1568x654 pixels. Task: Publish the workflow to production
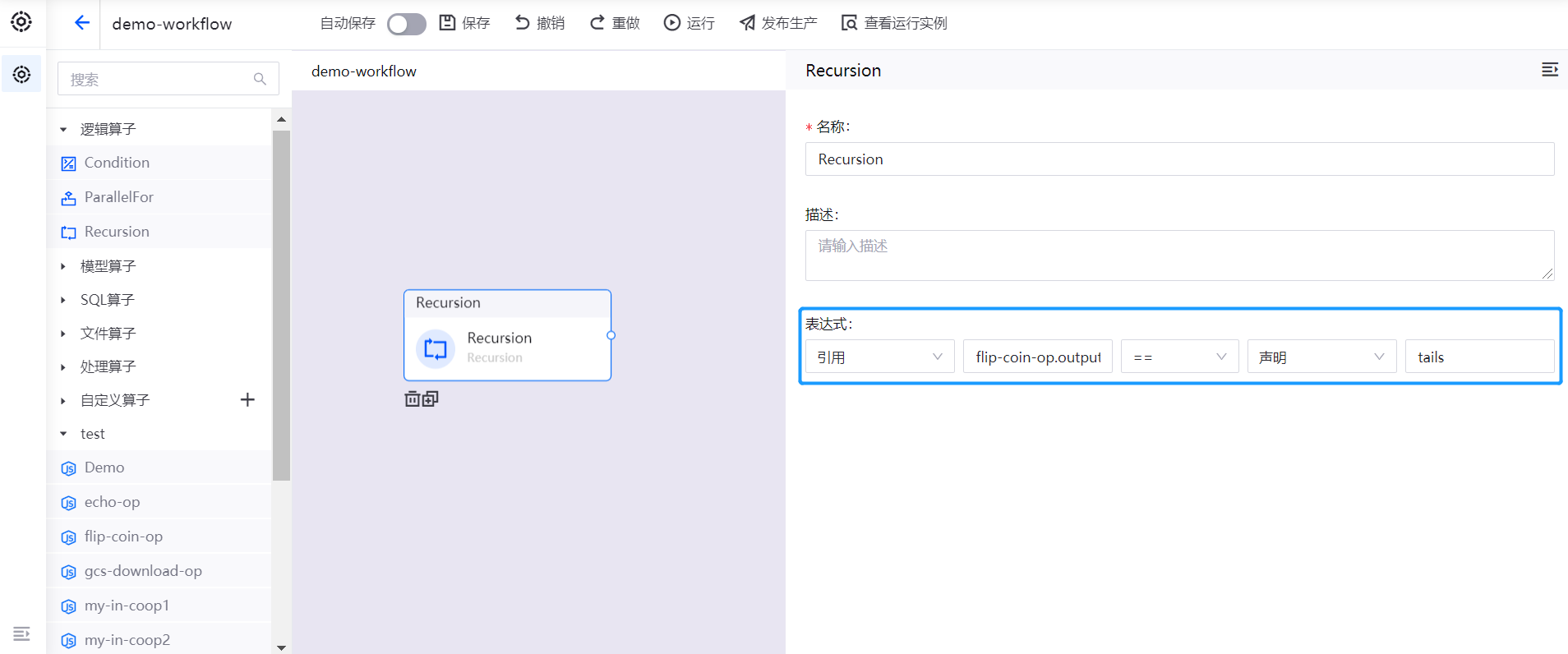[777, 23]
